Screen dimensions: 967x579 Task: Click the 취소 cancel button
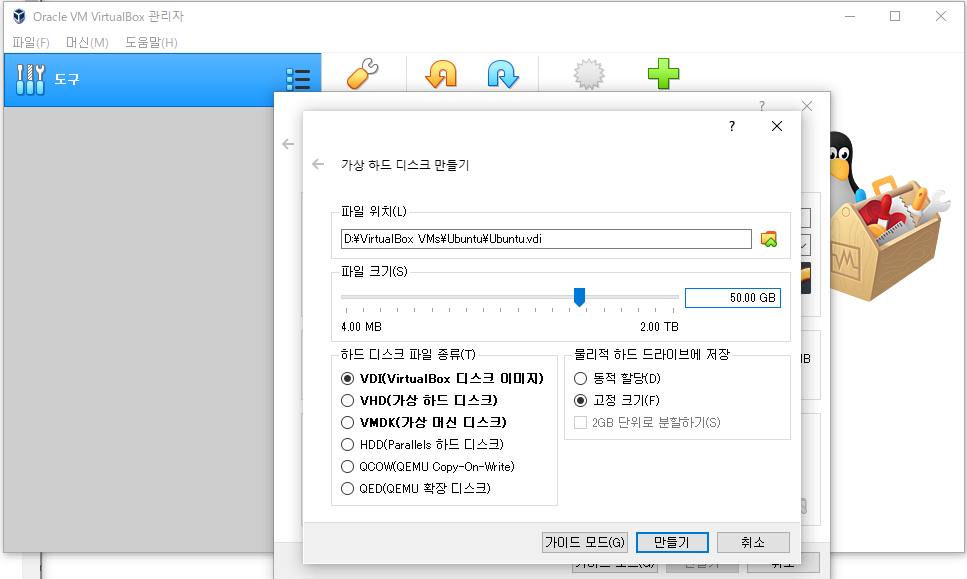click(x=753, y=542)
